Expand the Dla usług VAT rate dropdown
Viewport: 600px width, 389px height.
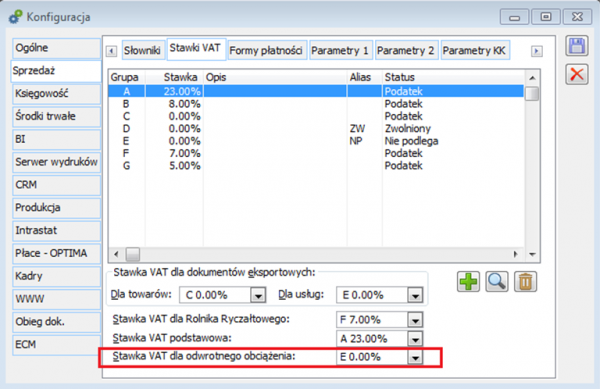click(x=415, y=295)
